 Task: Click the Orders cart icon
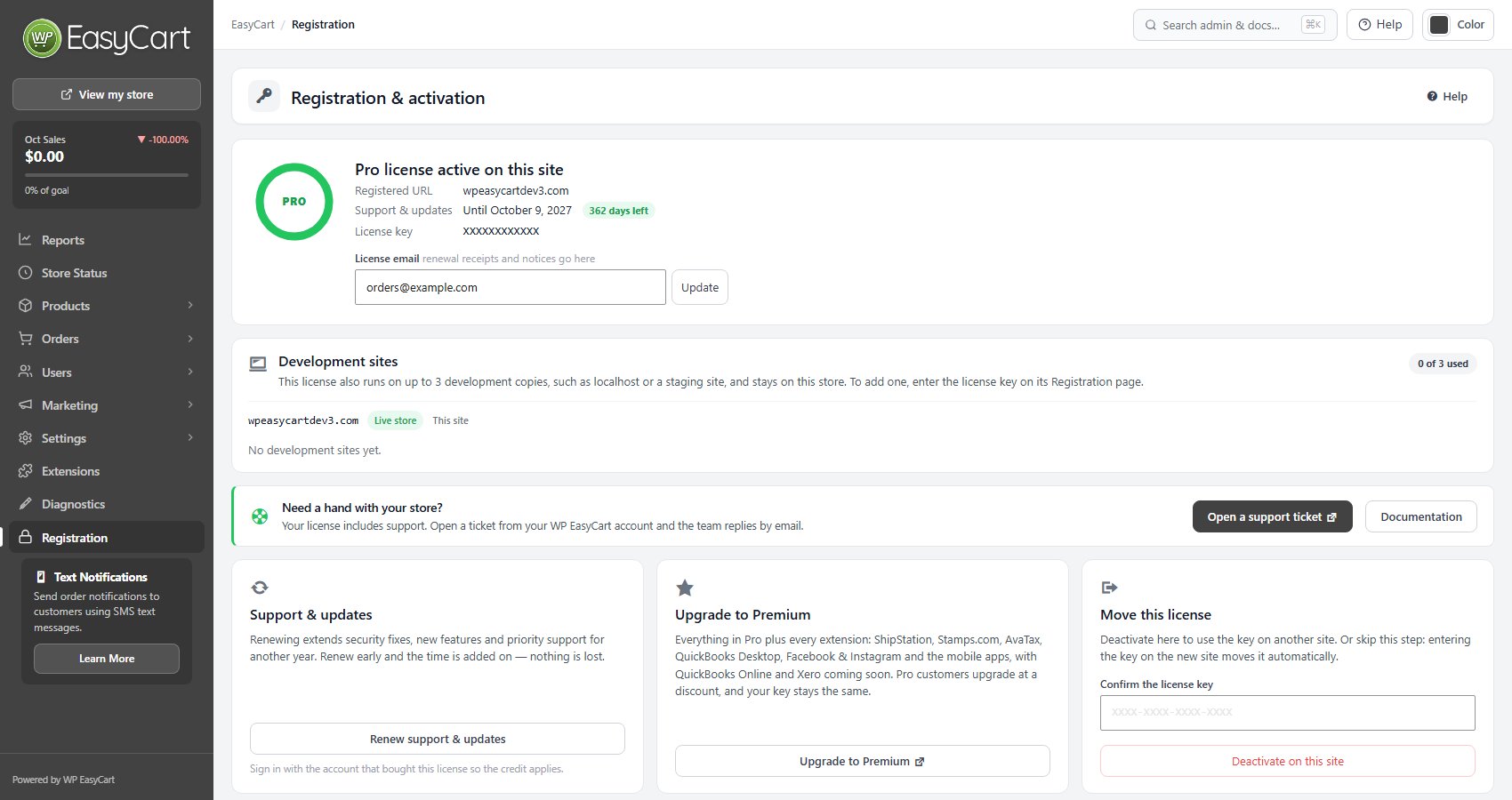click(x=25, y=339)
